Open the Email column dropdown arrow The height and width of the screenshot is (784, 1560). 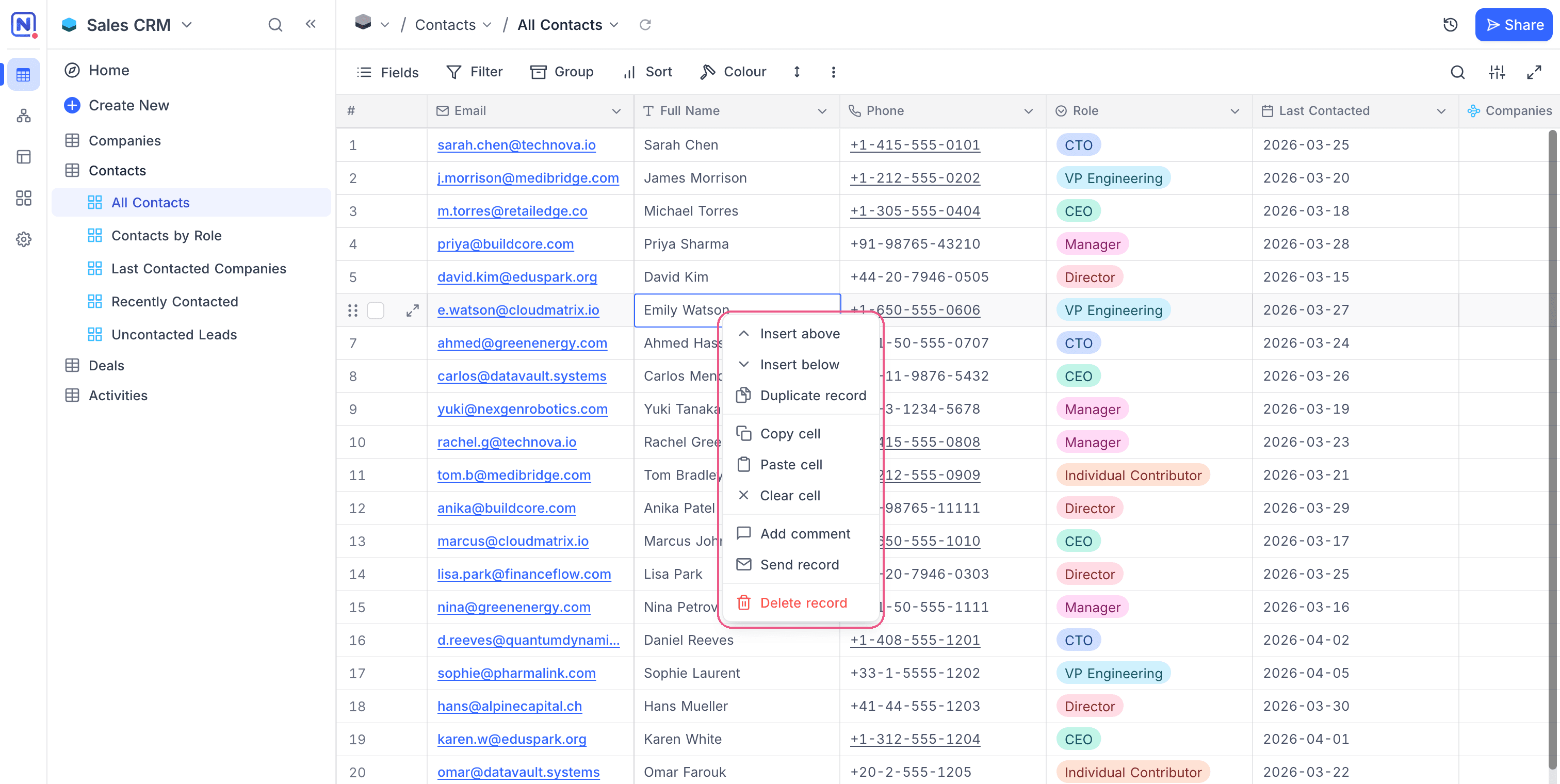(x=616, y=111)
